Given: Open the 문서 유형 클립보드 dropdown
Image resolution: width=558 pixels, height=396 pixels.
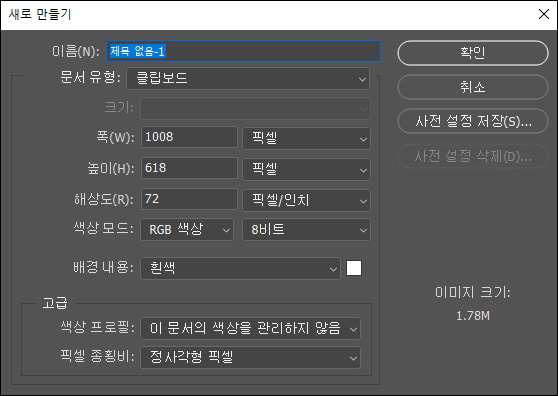Looking at the screenshot, I should pyautogui.click(x=248, y=78).
